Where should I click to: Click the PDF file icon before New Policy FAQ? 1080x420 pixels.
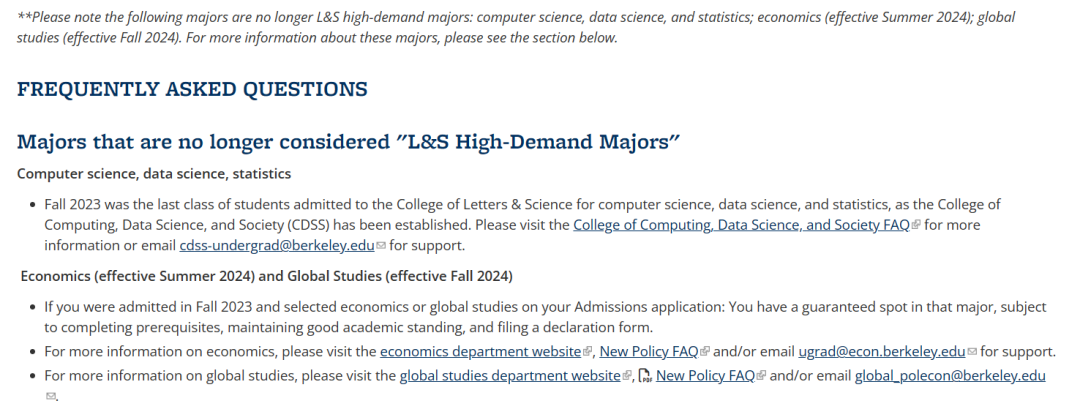pyautogui.click(x=645, y=376)
